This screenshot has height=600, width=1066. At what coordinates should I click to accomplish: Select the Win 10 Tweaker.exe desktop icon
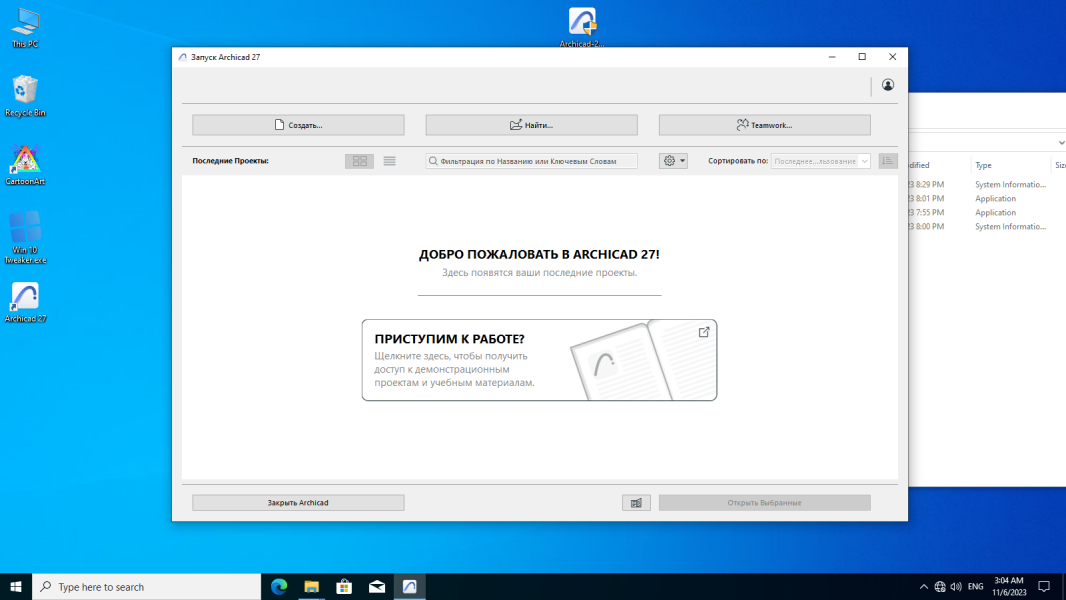[25, 237]
